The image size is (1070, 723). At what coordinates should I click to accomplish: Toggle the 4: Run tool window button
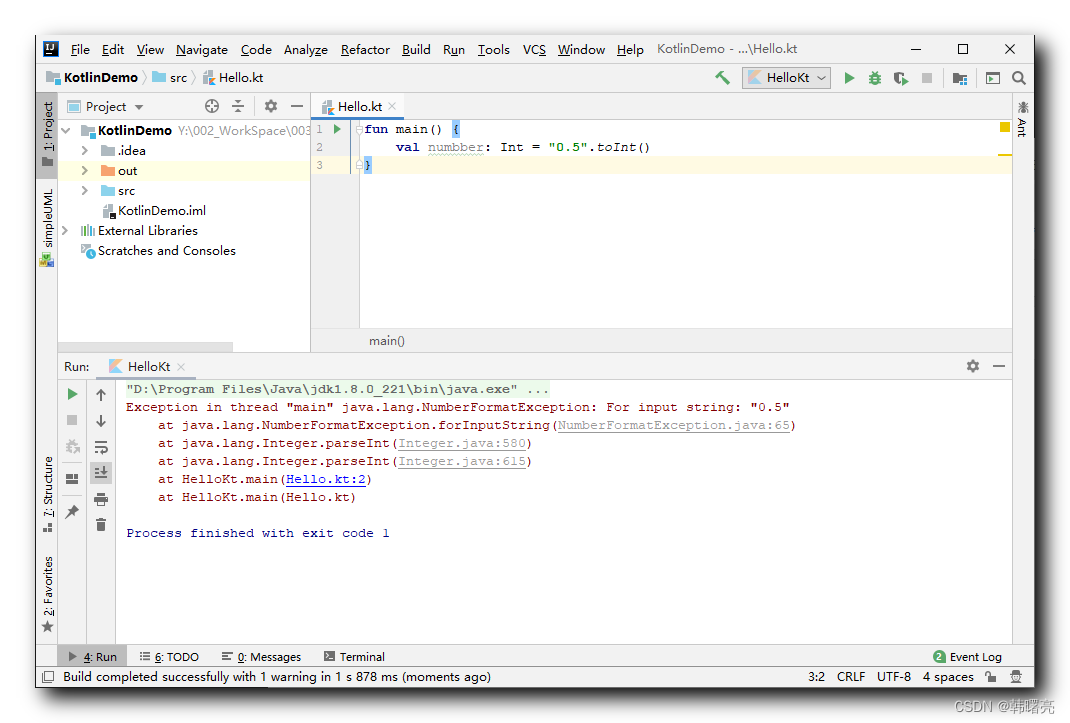[x=92, y=657]
